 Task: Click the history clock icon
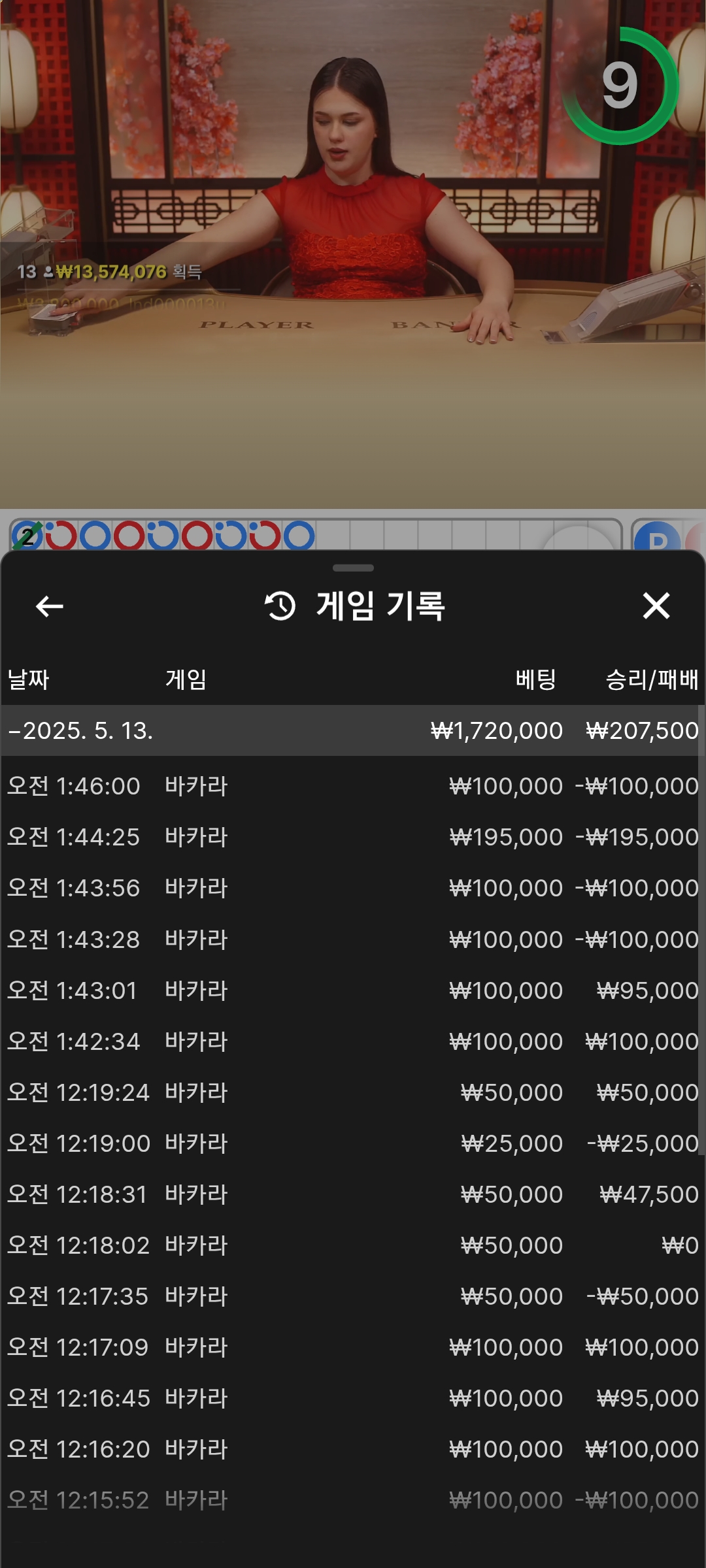click(x=280, y=606)
